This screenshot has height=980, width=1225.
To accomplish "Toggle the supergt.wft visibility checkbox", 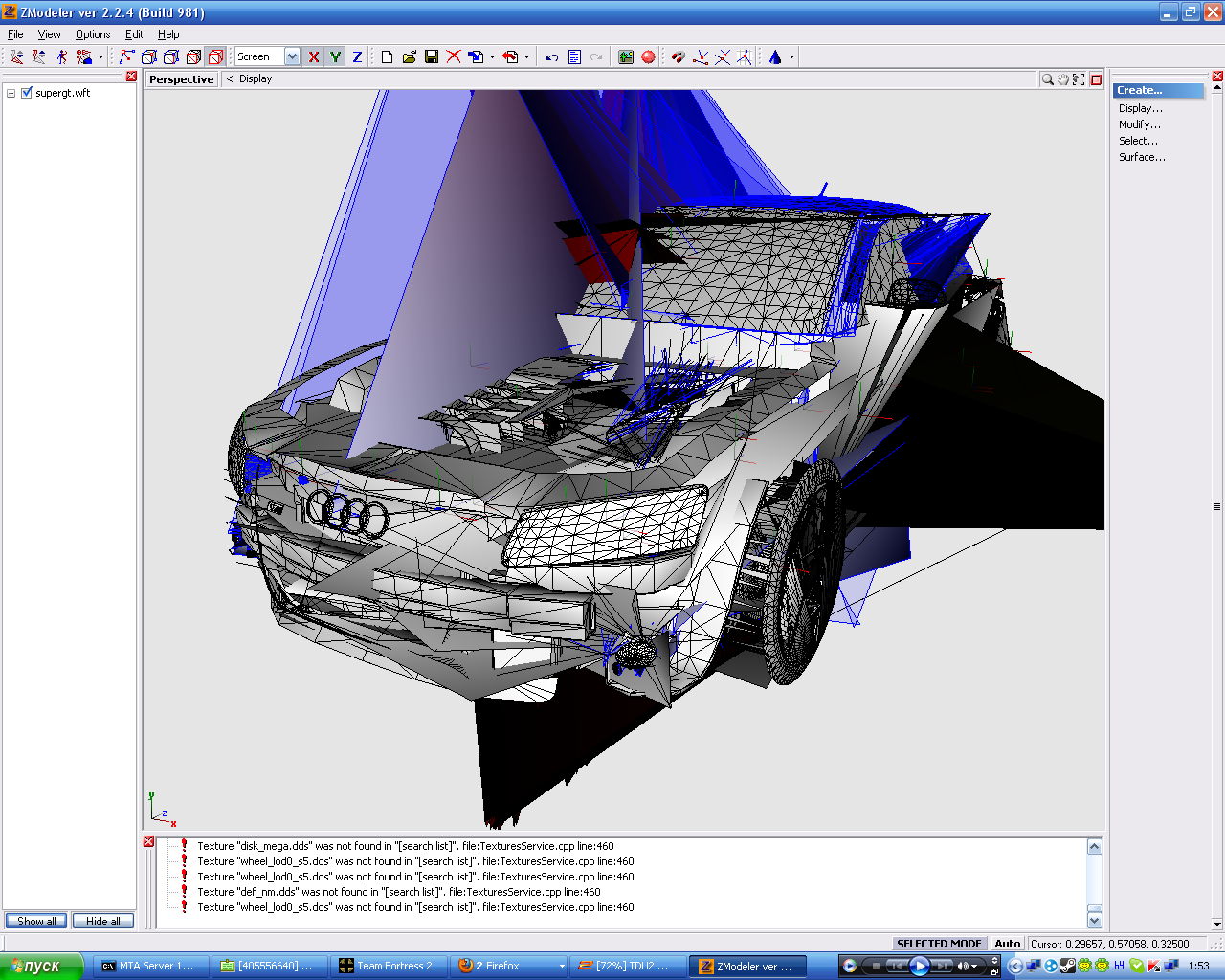I will 27,93.
